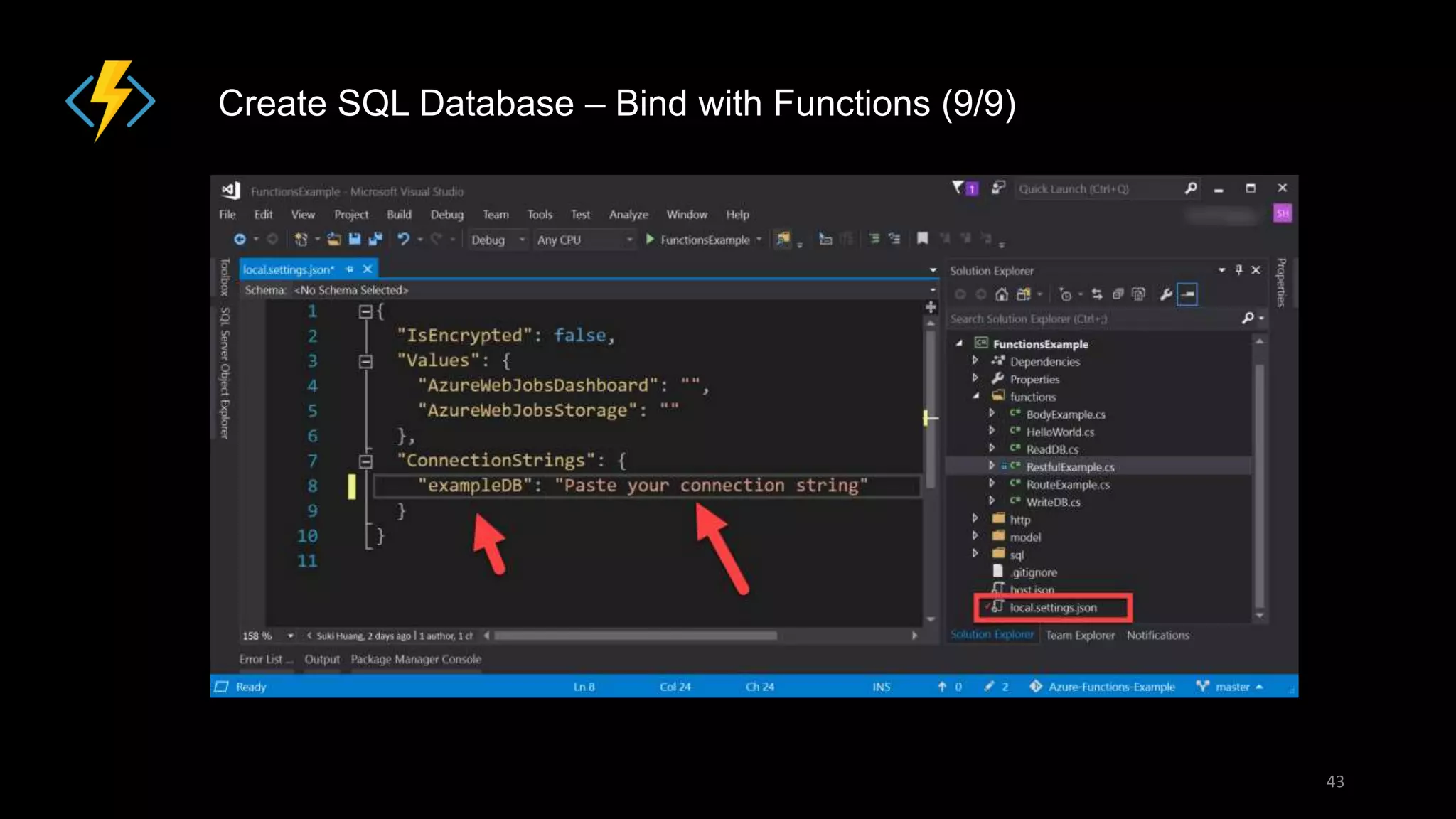Screen dimensions: 1456x819
Task: Click the Uncomment lines toolbar icon
Action: coord(894,239)
